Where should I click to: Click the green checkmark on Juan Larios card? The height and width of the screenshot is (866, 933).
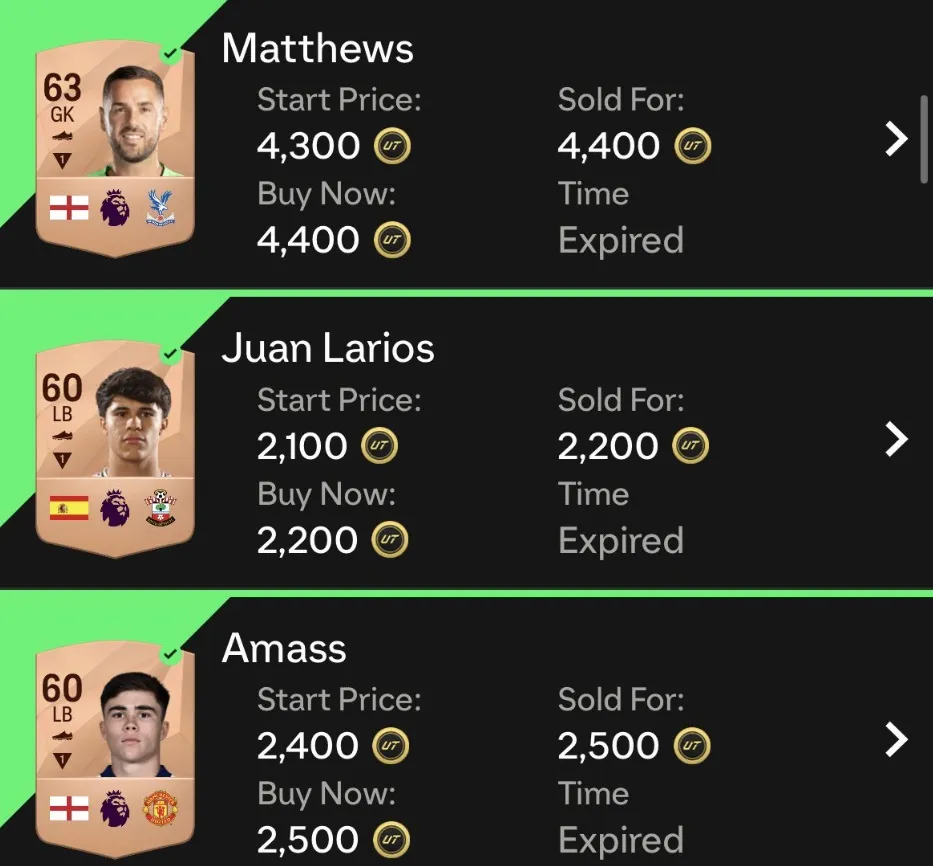click(170, 352)
